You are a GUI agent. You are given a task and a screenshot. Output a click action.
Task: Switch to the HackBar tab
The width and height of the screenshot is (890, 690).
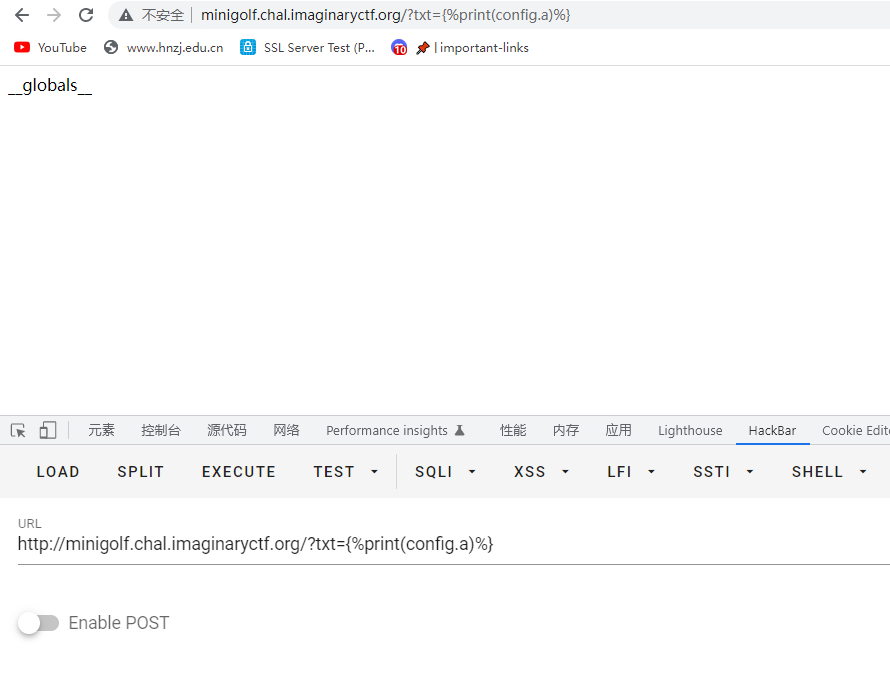[772, 430]
